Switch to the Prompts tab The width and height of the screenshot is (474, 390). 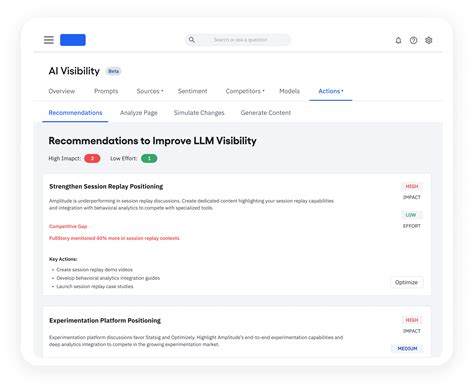pyautogui.click(x=106, y=91)
